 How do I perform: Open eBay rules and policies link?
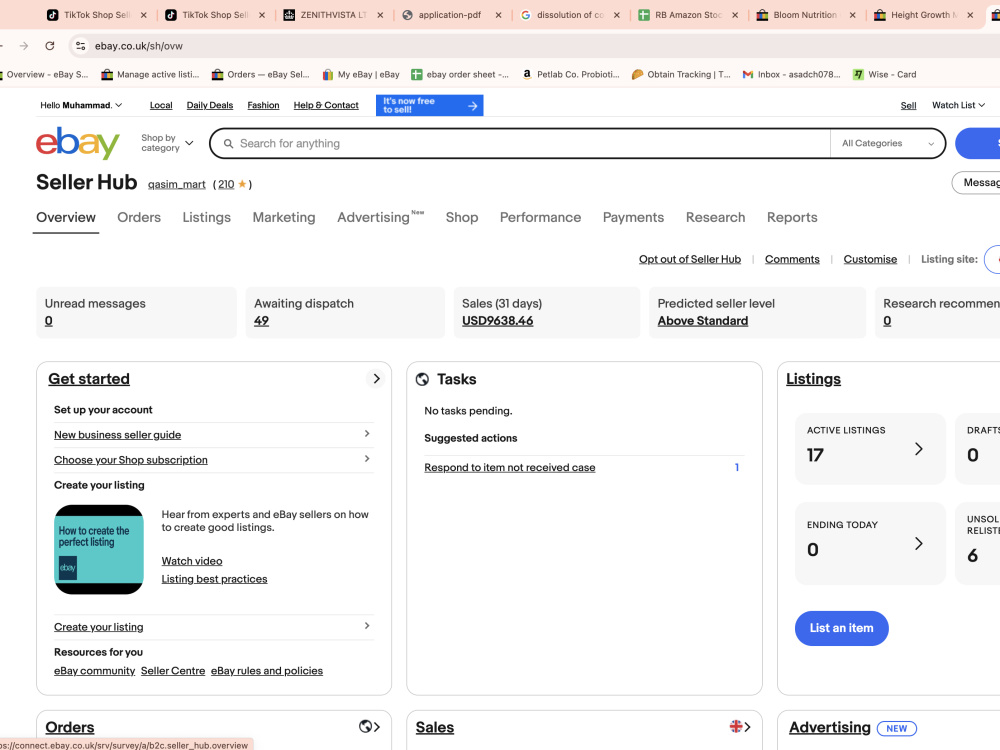[x=267, y=671]
